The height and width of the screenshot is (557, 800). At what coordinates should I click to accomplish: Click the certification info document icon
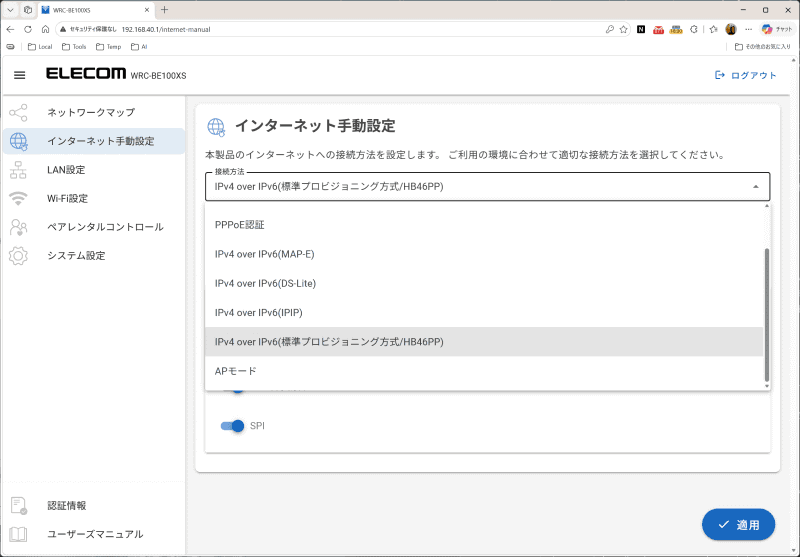point(18,505)
